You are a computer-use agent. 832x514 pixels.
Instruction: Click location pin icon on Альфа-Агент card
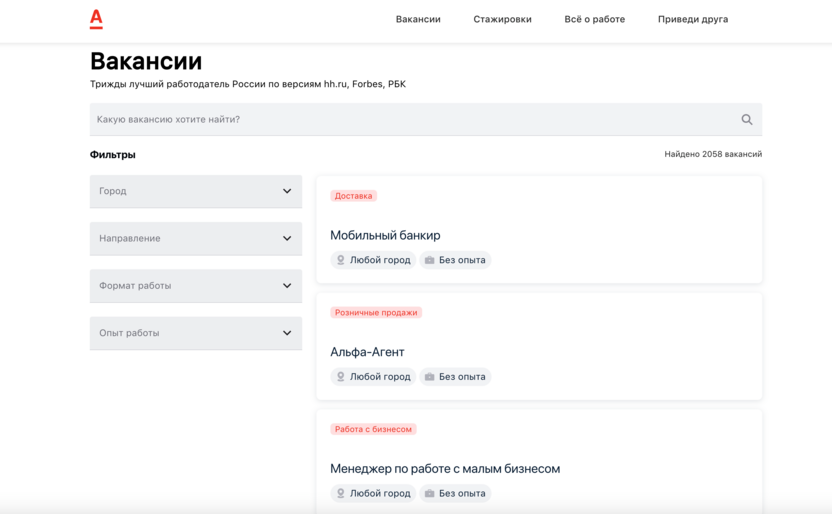341,377
